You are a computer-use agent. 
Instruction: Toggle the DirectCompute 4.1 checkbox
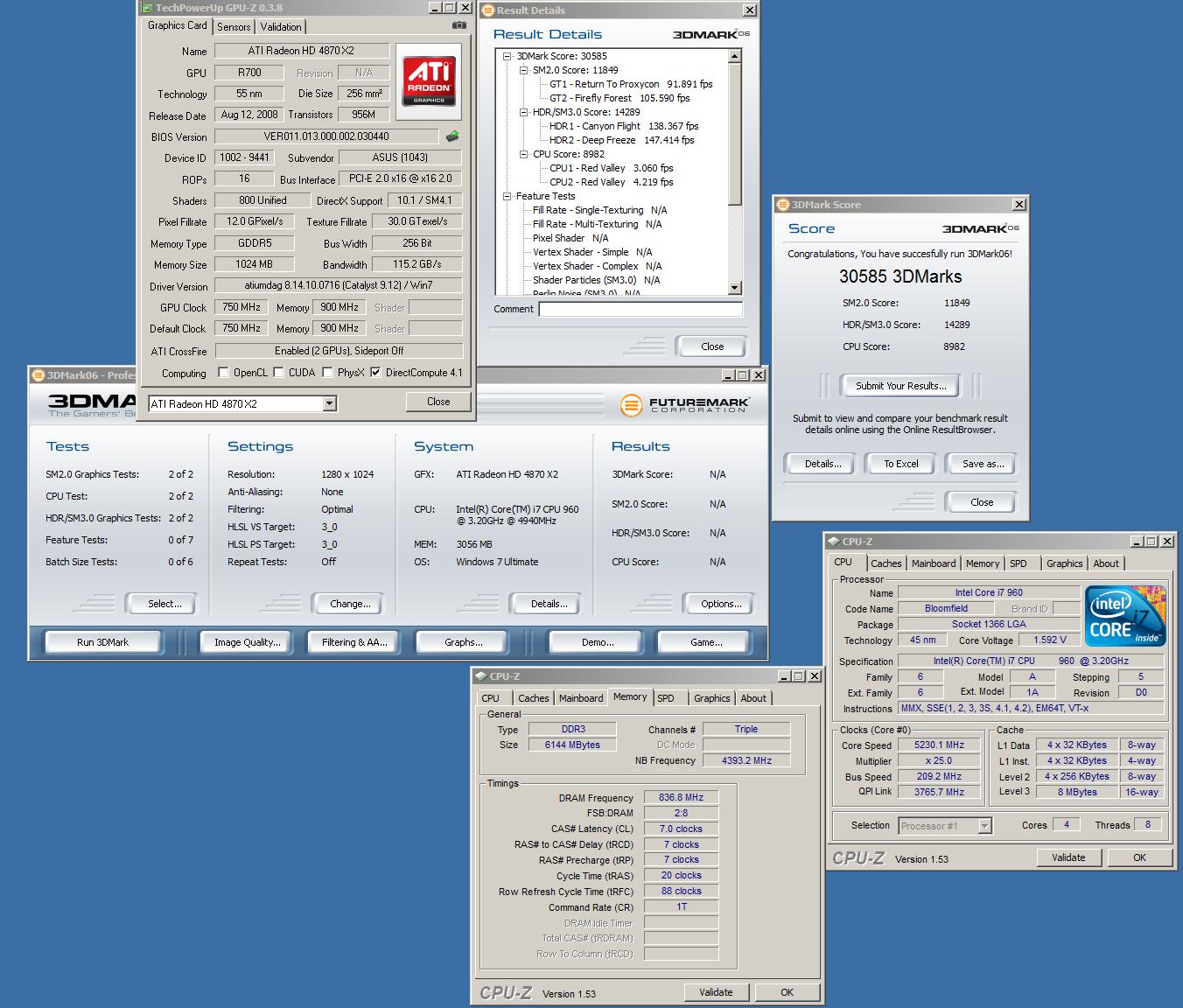375,373
